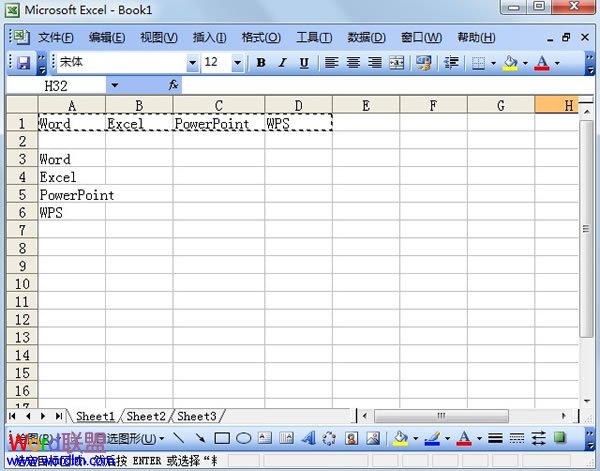Open the 编辑(E) menu
Image resolution: width=600 pixels, height=471 pixels.
click(107, 37)
